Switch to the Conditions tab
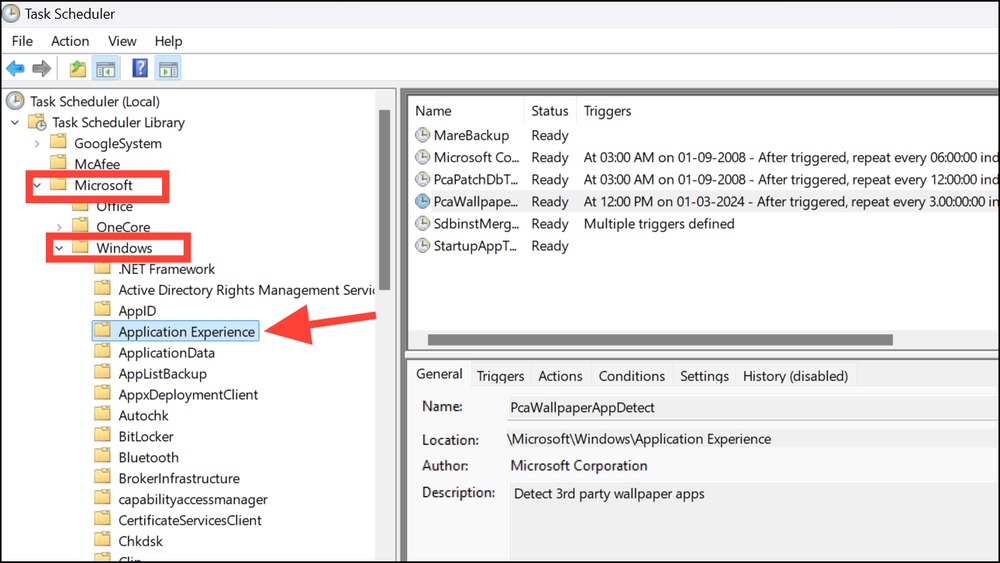This screenshot has height=563, width=1000. click(x=631, y=376)
